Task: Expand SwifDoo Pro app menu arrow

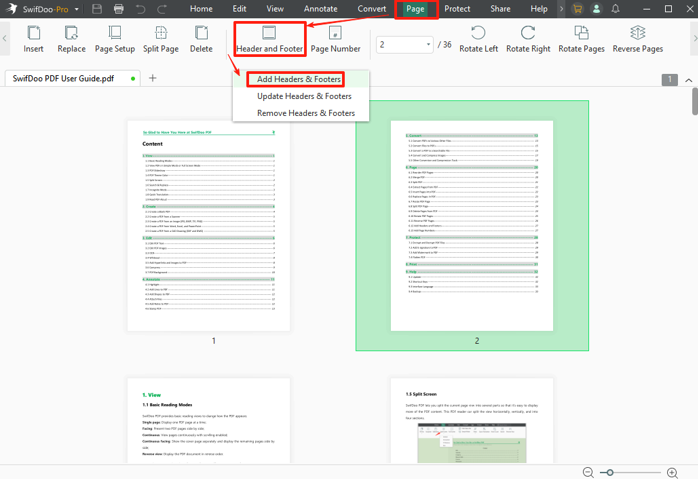Action: point(77,9)
